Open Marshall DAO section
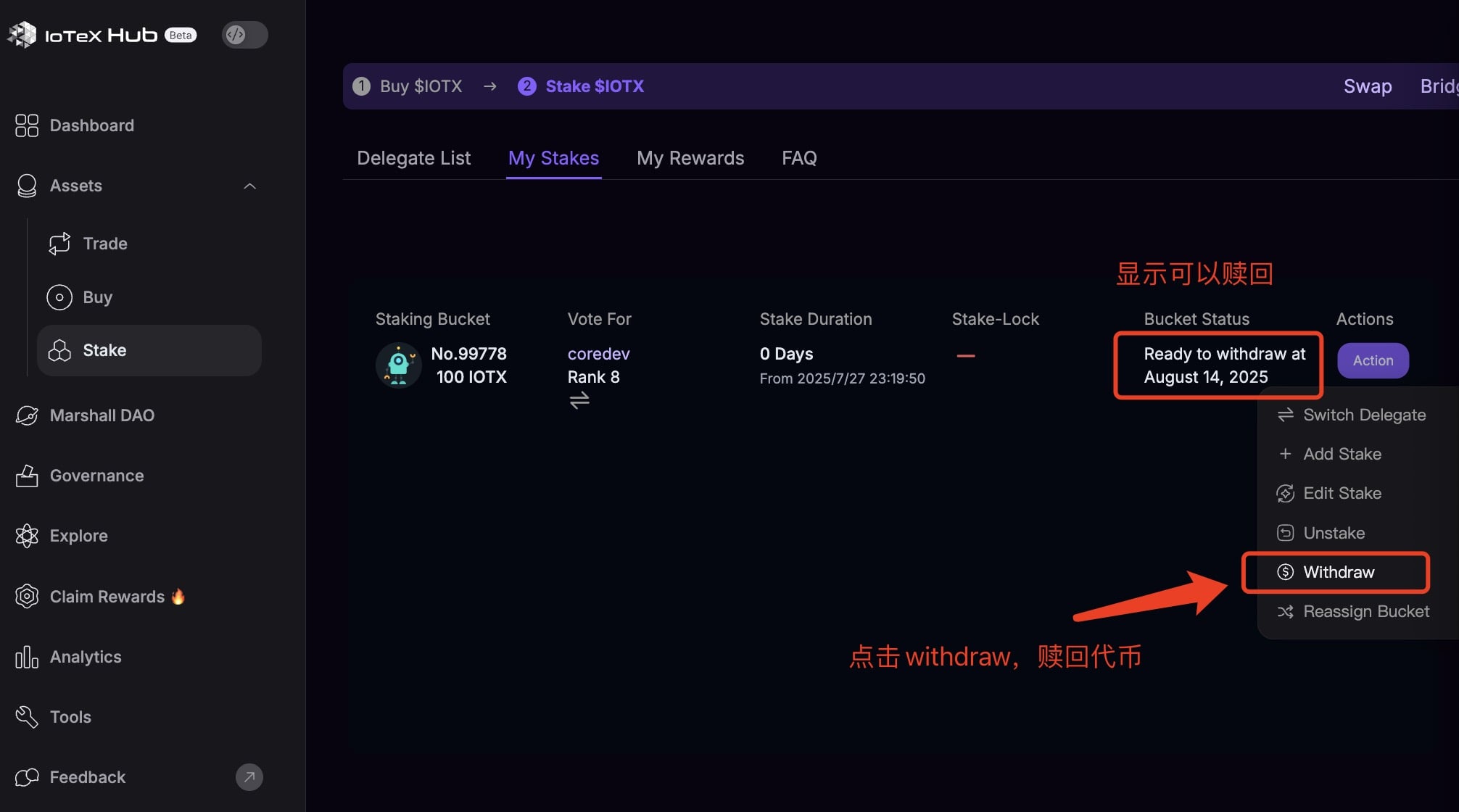 coord(102,415)
